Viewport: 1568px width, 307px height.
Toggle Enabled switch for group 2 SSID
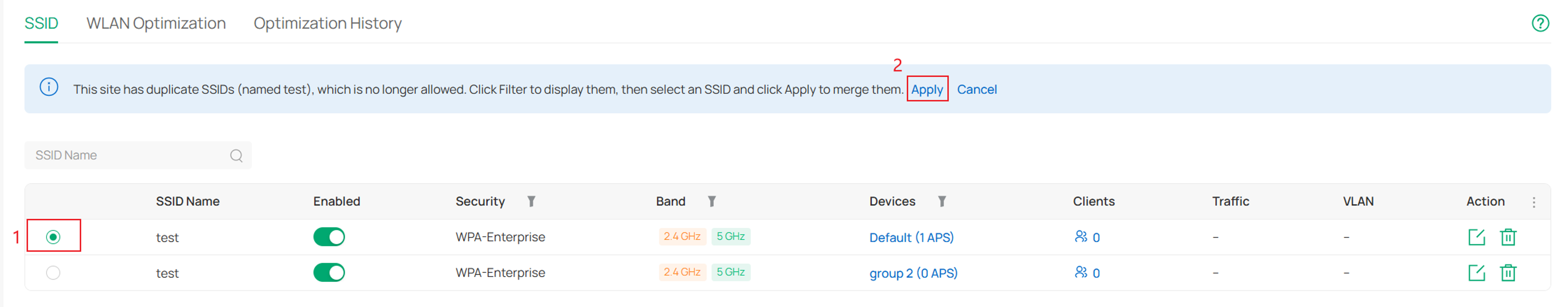click(x=329, y=273)
